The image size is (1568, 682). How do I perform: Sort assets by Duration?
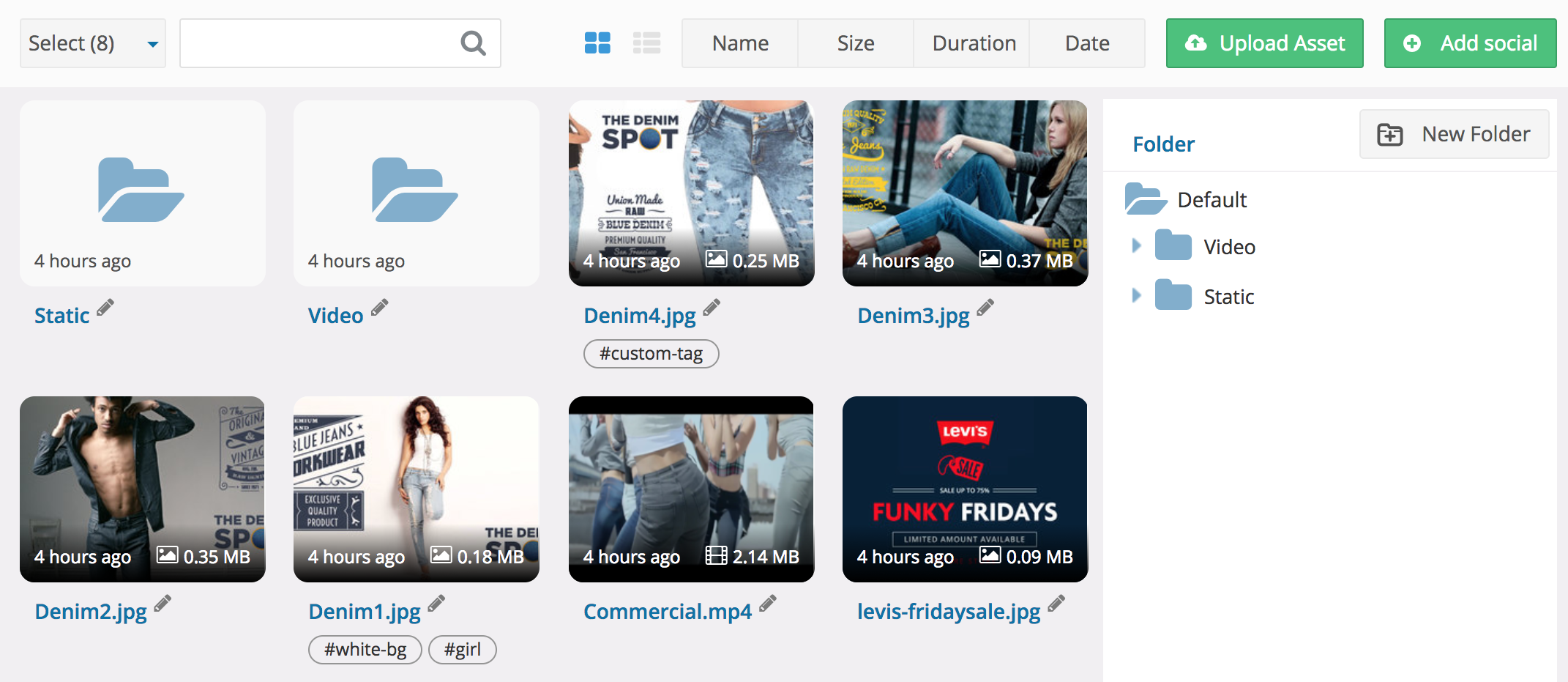pyautogui.click(x=974, y=43)
